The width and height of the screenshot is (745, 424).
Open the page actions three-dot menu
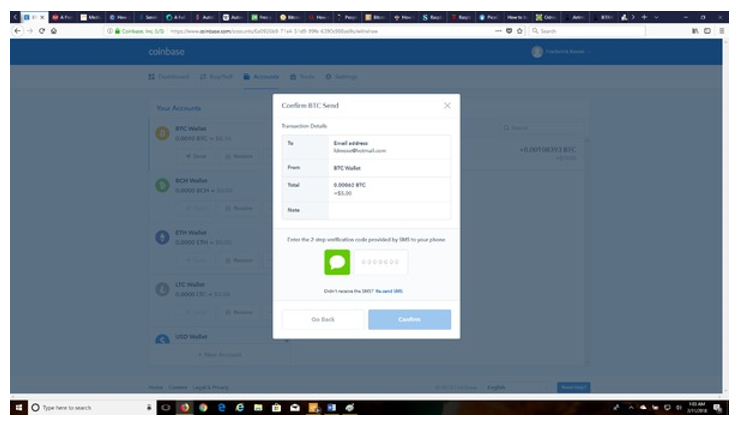[498, 32]
